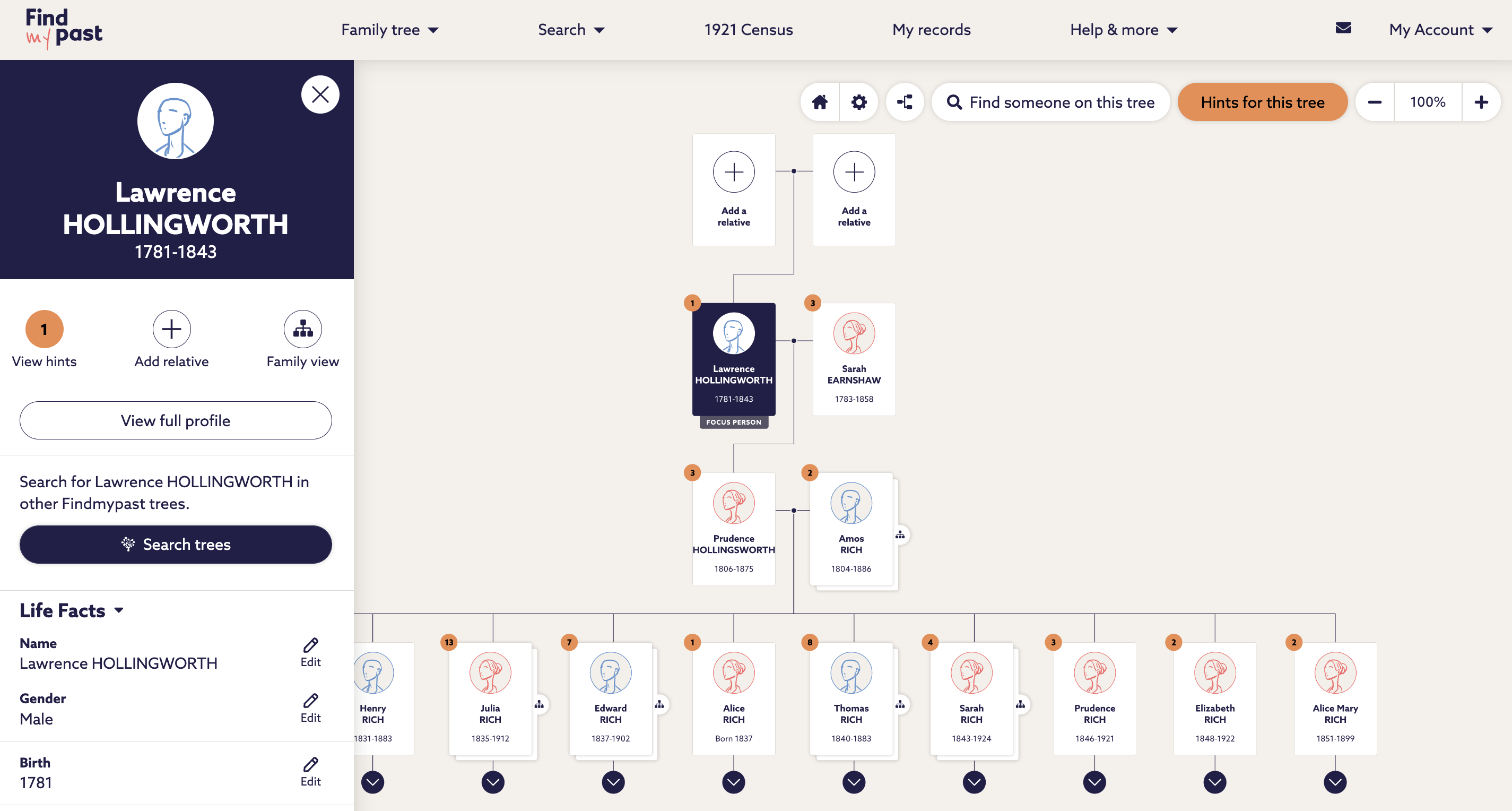Viewport: 1512px width, 811px height.
Task: Open the messages envelope icon
Action: click(1343, 28)
